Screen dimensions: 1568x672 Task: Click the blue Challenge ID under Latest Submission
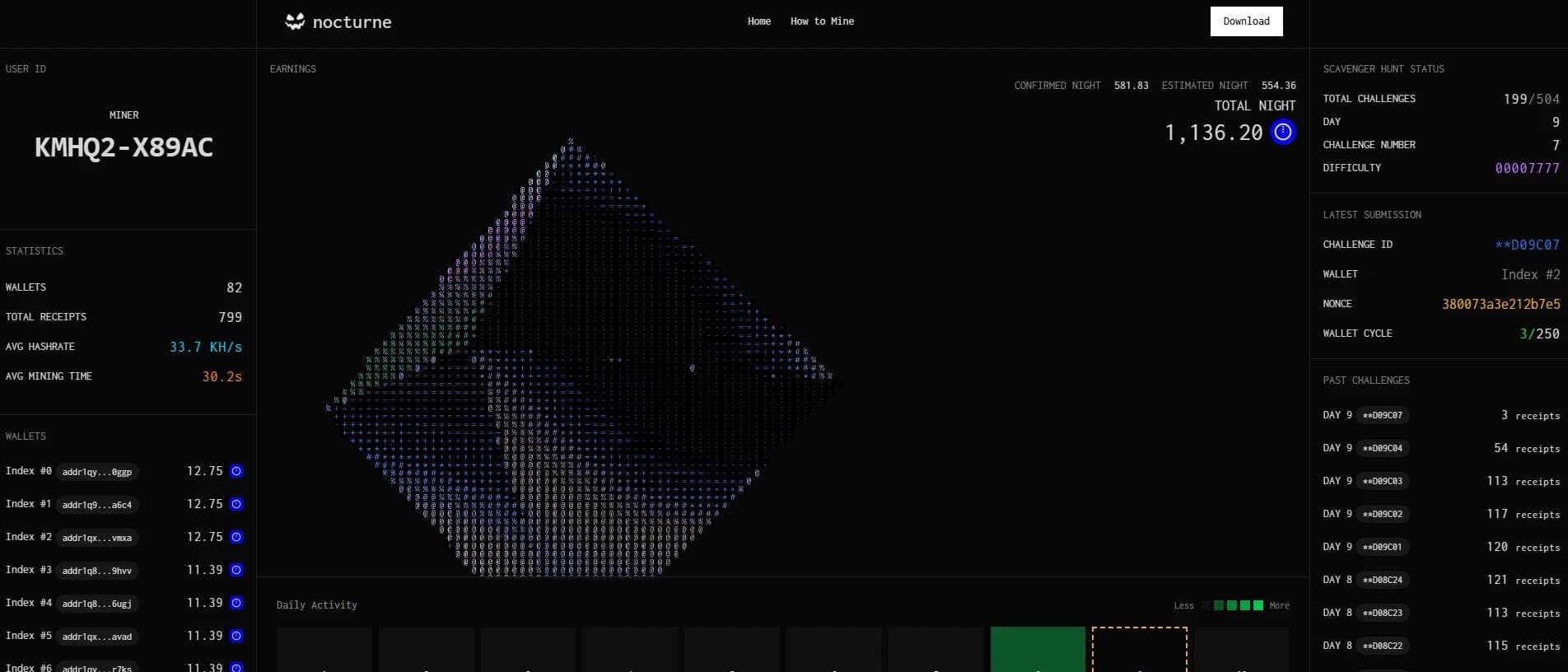click(1527, 245)
